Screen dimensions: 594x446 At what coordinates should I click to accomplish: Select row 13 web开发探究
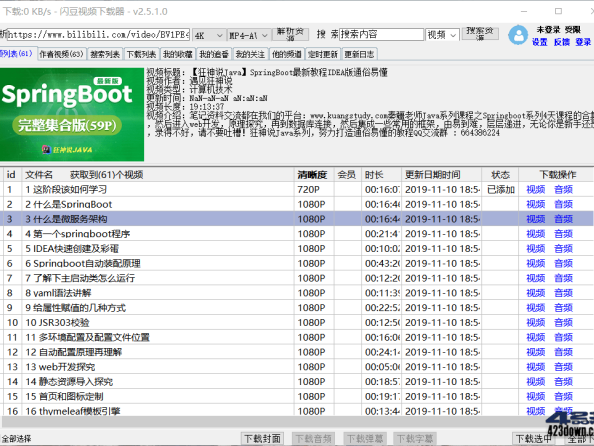tap(297, 367)
